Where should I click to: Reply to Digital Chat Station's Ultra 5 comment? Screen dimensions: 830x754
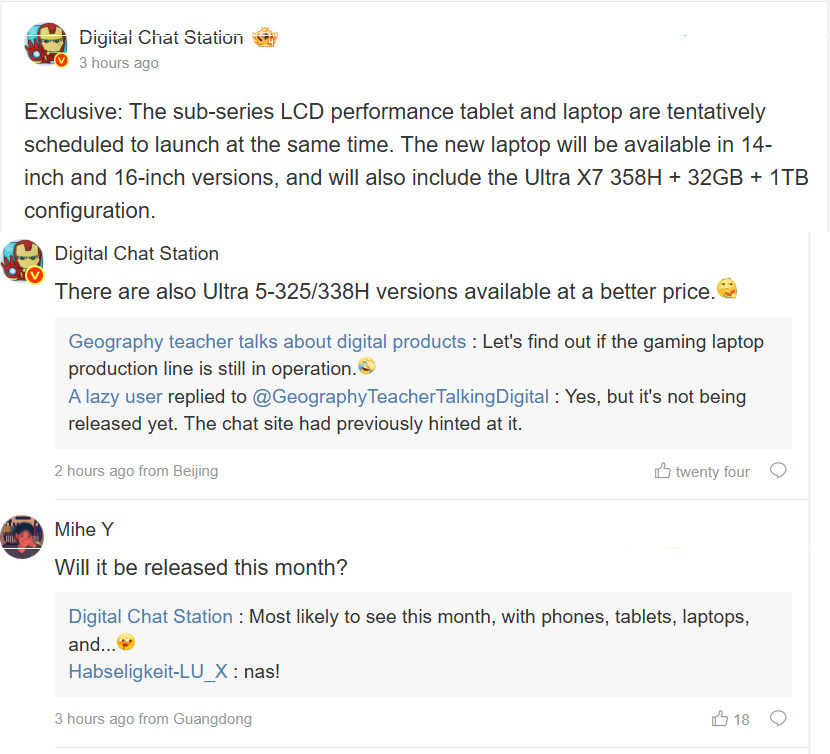777,471
